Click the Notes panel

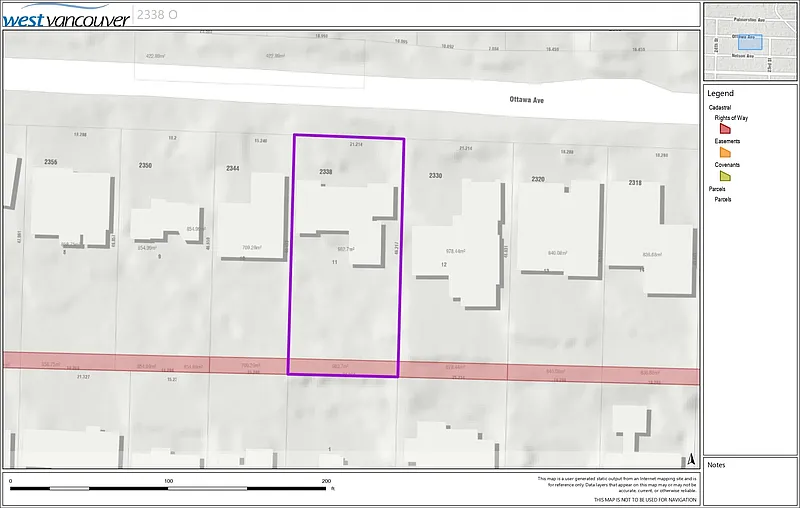coord(750,483)
